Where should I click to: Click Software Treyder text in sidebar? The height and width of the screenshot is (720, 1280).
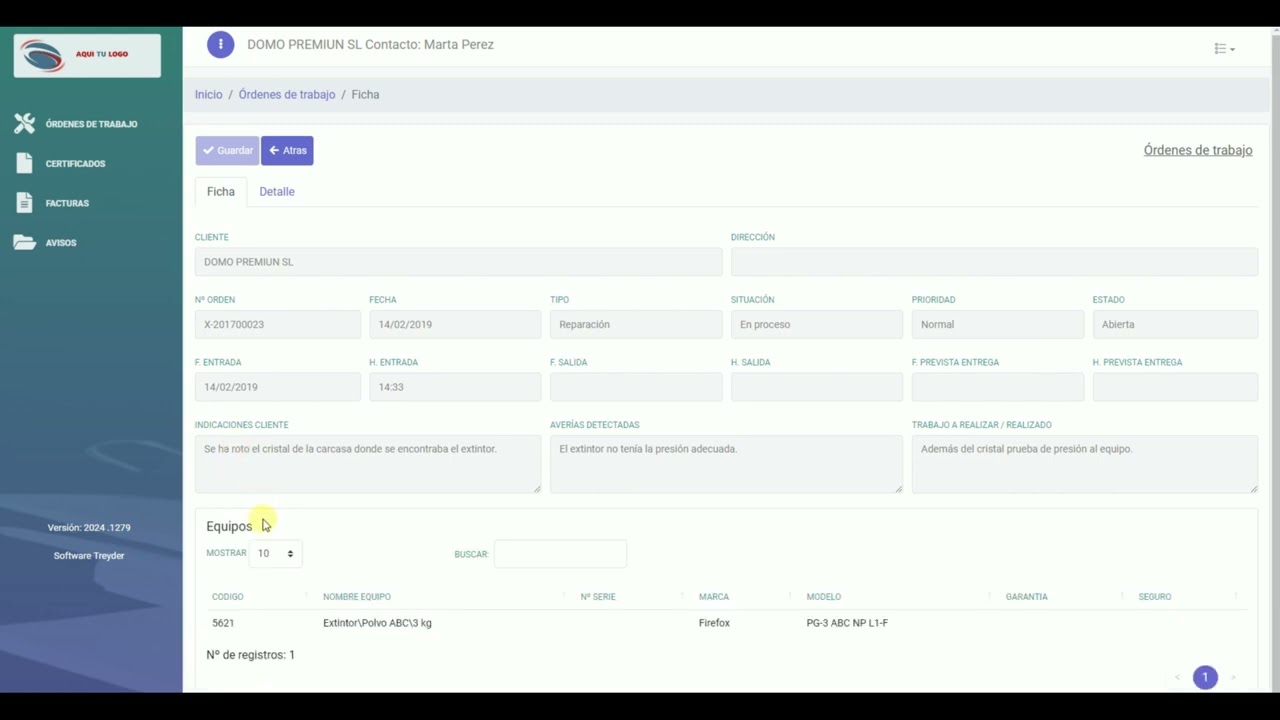(x=89, y=556)
